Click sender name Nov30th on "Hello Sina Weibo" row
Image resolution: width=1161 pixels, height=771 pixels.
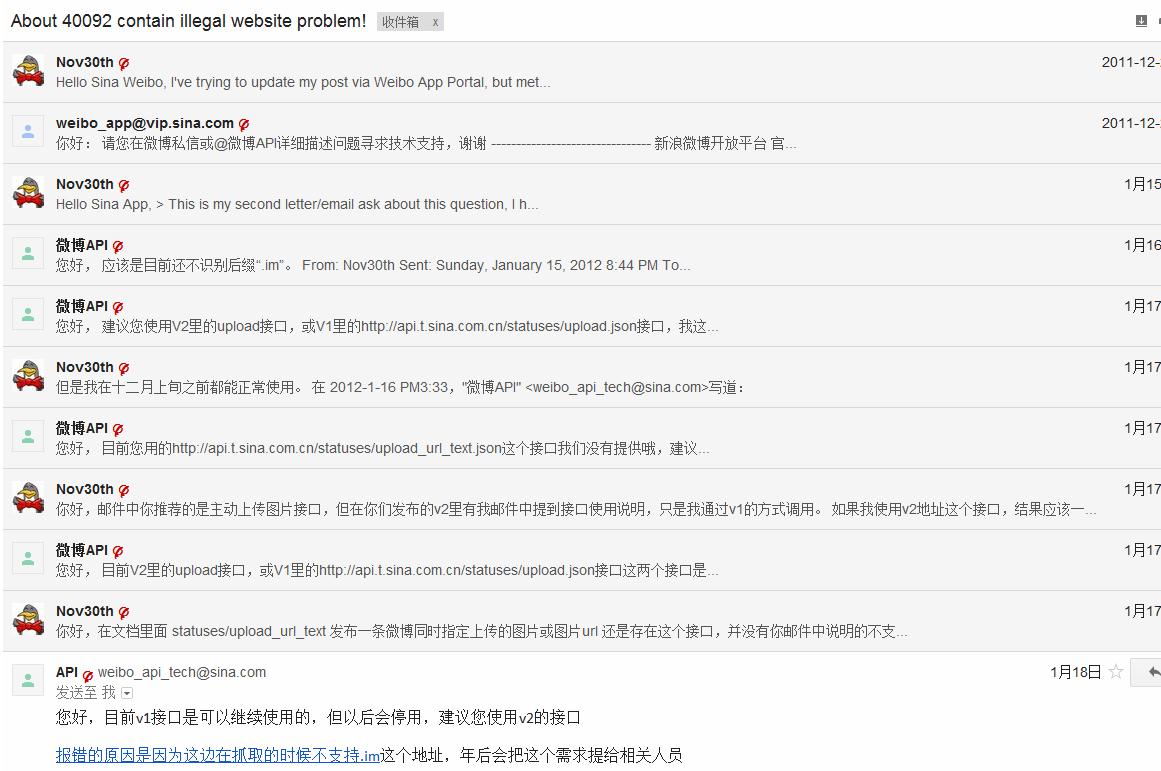pos(84,62)
